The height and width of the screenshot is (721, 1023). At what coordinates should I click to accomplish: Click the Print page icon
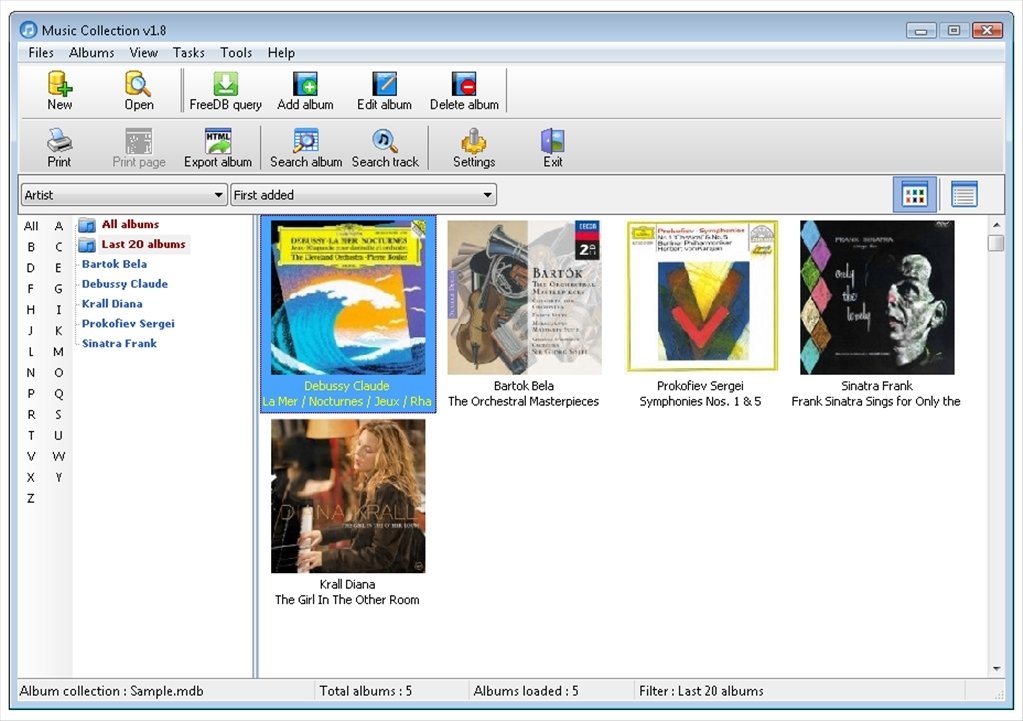tap(138, 141)
